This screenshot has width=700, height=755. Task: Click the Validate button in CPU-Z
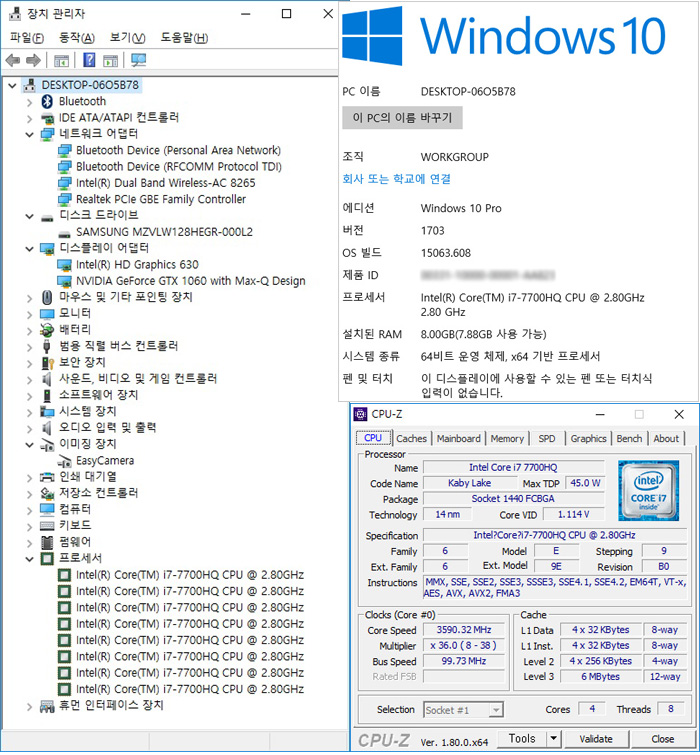tap(596, 739)
